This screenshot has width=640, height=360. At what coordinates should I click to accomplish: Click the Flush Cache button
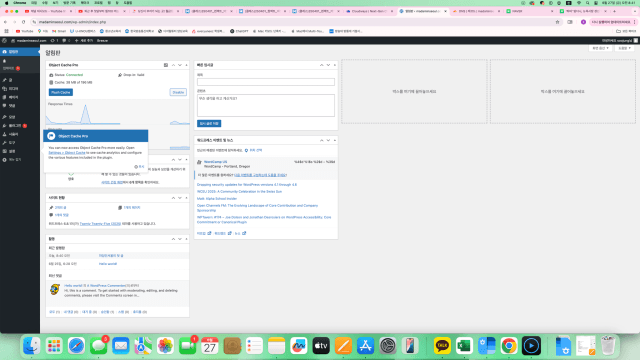pyautogui.click(x=61, y=92)
